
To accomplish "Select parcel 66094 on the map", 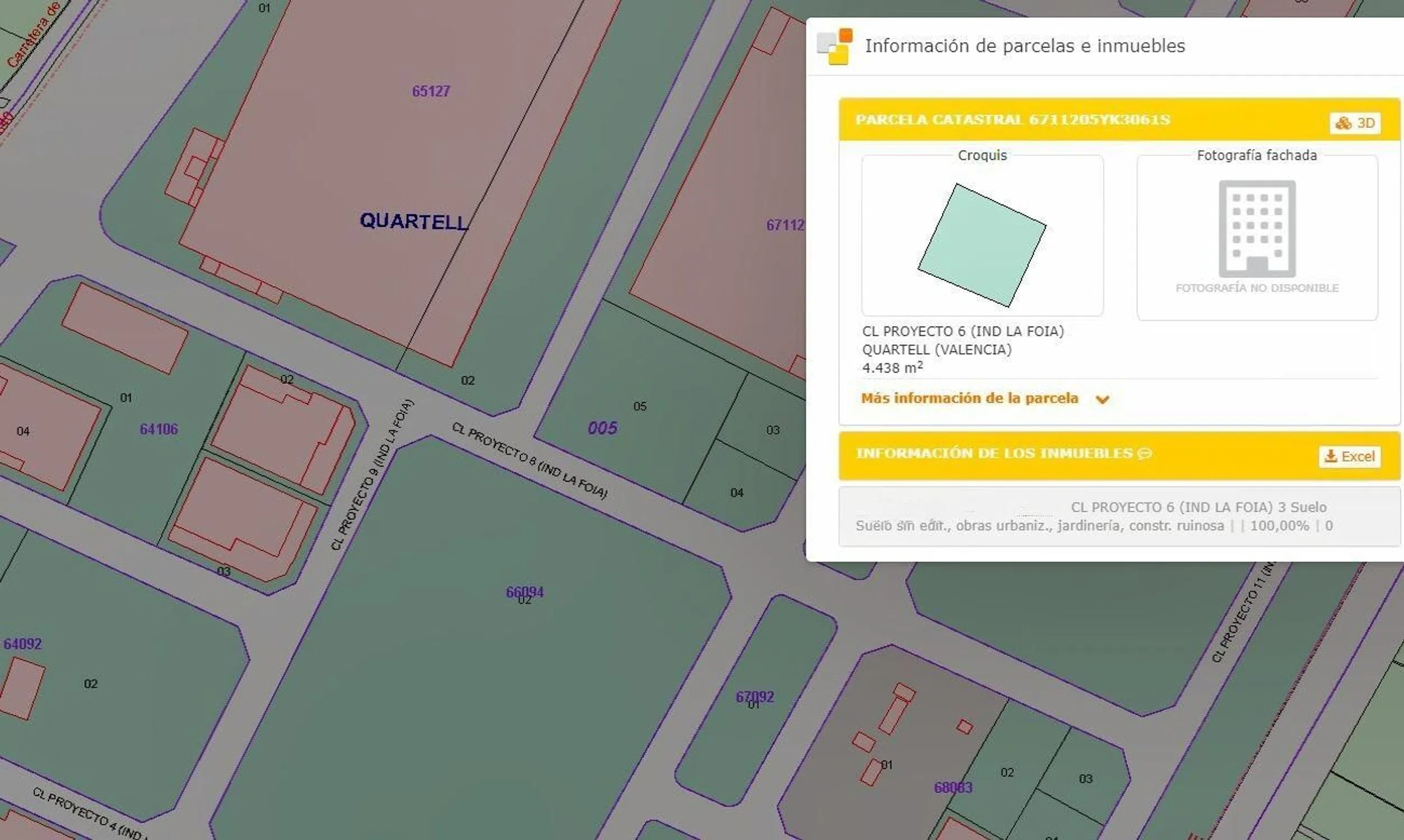I will [524, 592].
